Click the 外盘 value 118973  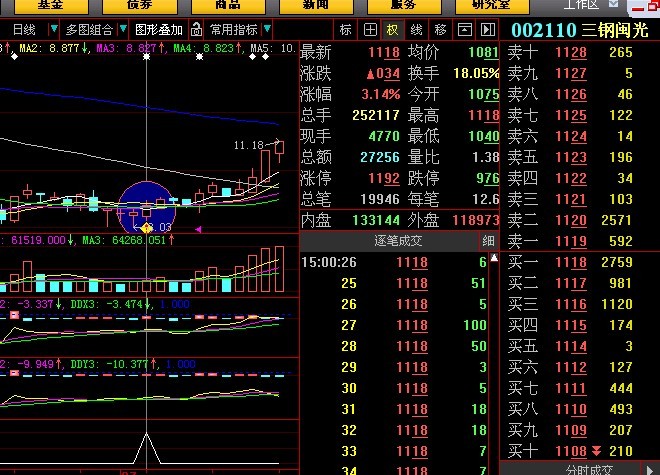click(476, 220)
